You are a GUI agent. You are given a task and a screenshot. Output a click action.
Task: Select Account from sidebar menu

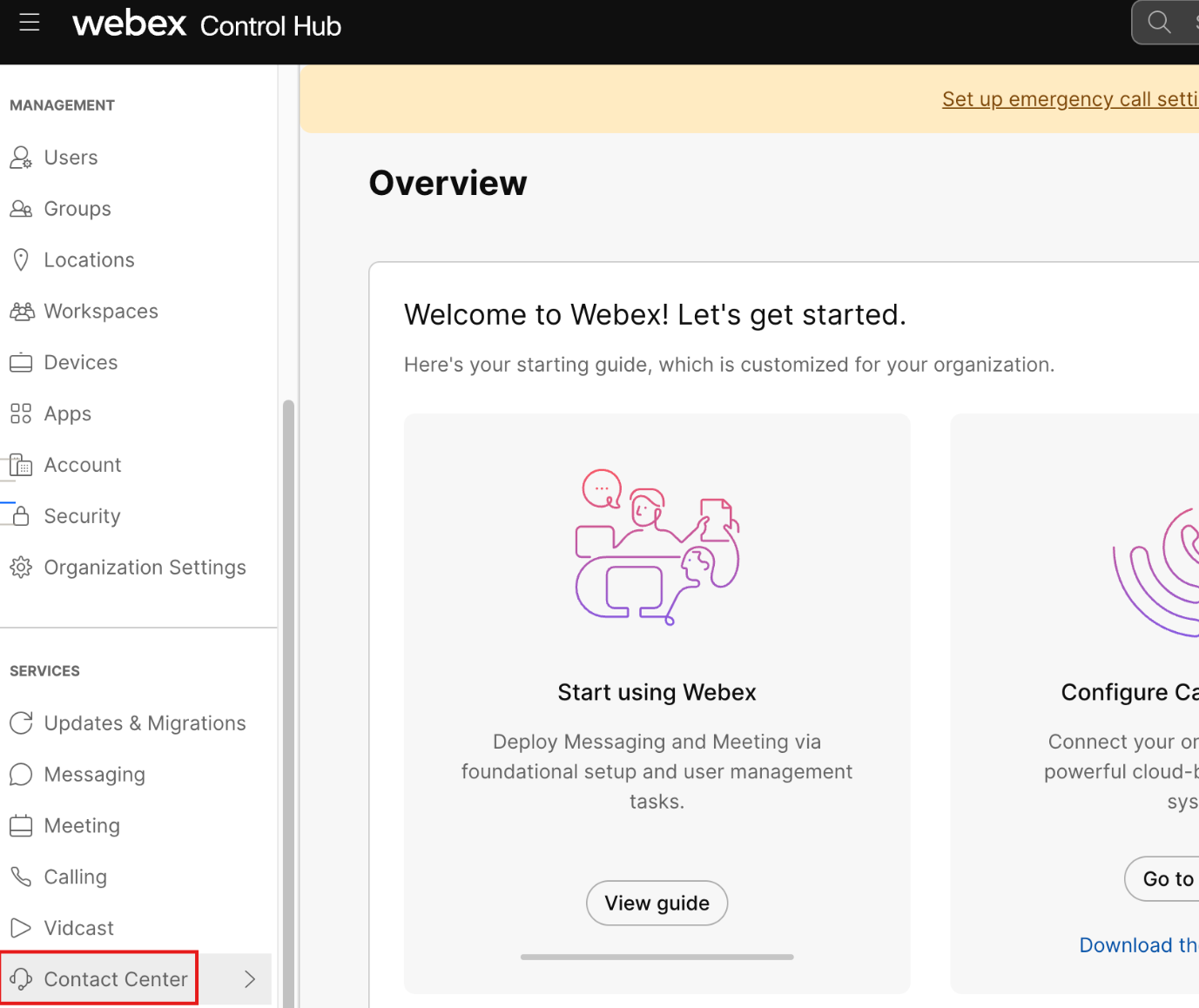coord(83,465)
